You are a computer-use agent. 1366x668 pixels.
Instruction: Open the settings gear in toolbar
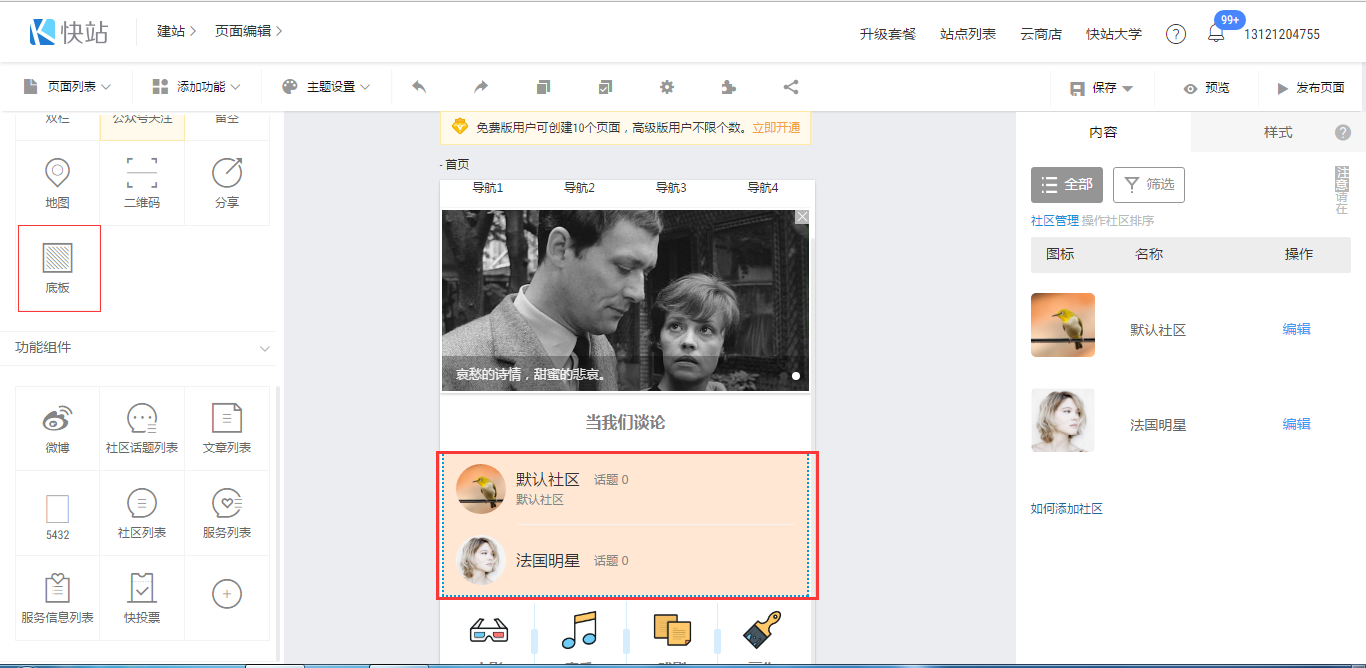coord(667,87)
